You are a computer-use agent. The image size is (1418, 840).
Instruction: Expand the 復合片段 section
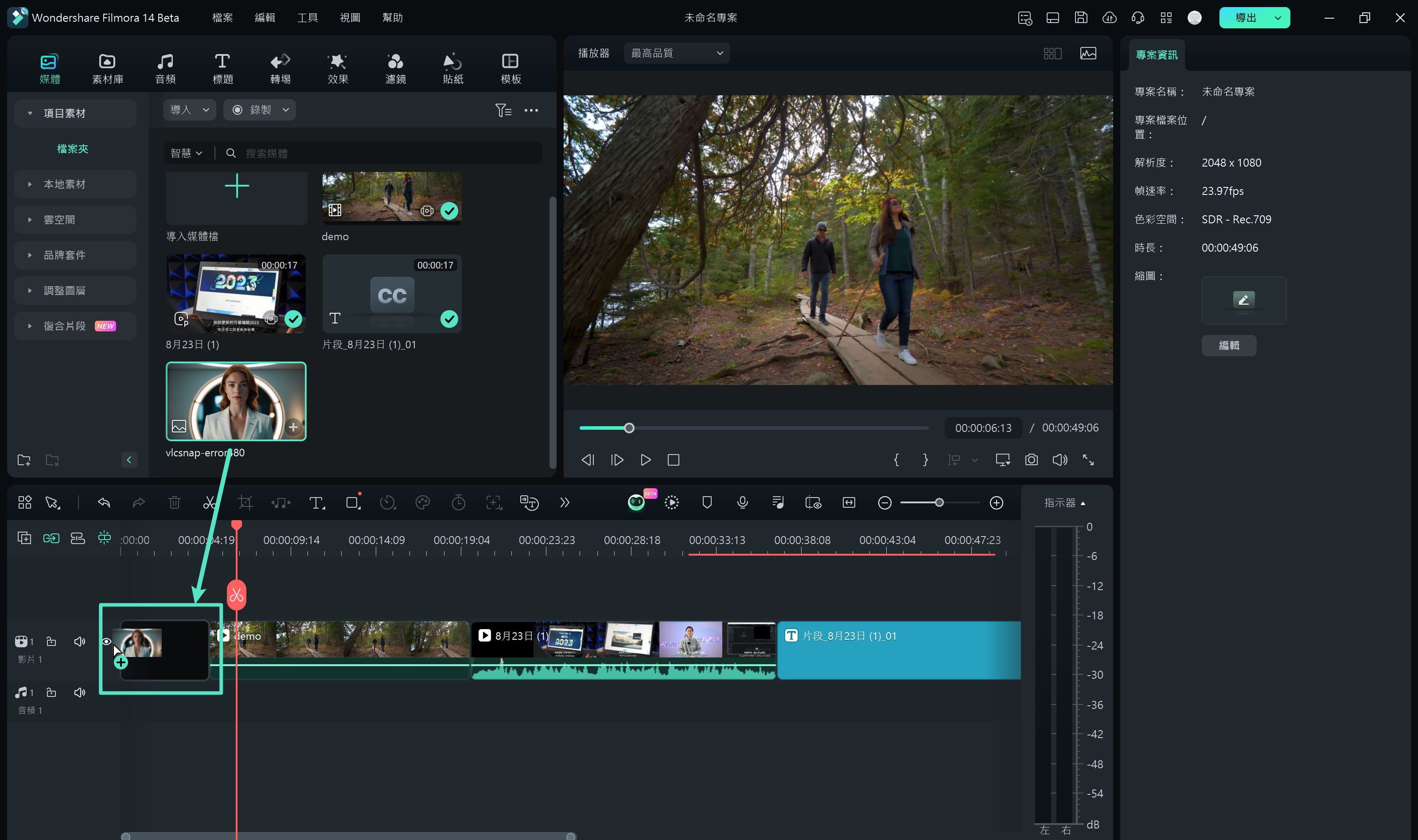click(30, 326)
